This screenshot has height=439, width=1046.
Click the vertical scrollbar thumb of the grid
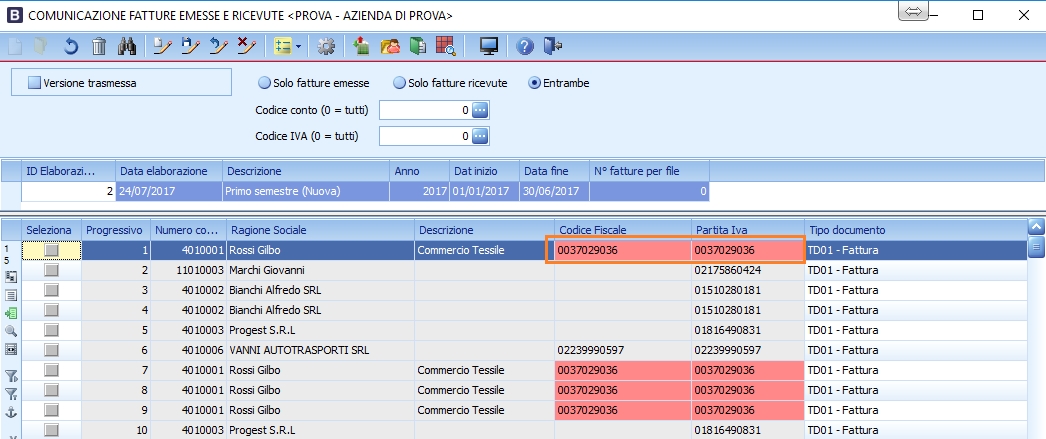1037,247
